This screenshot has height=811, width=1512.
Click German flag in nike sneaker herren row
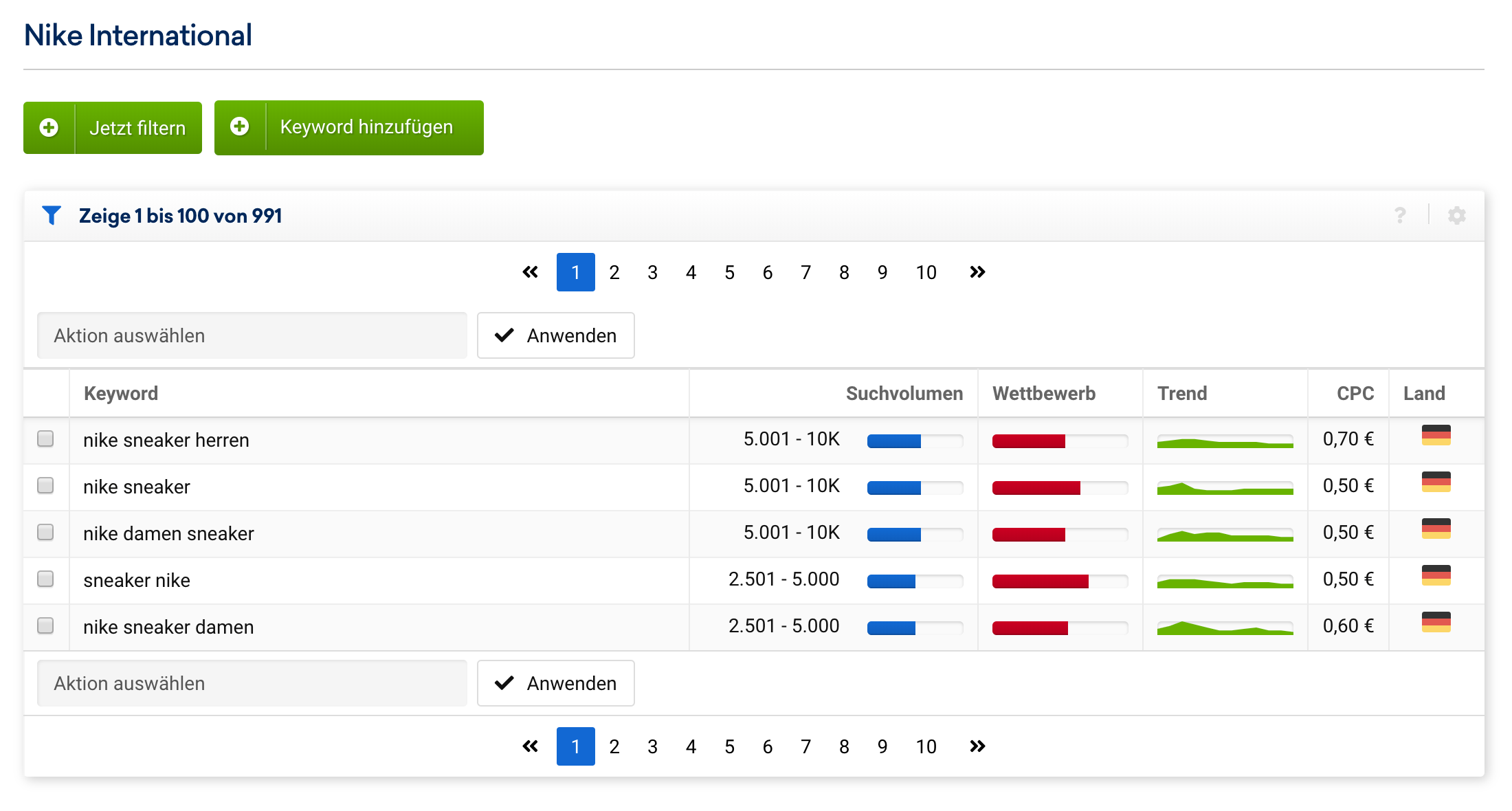(x=1436, y=436)
